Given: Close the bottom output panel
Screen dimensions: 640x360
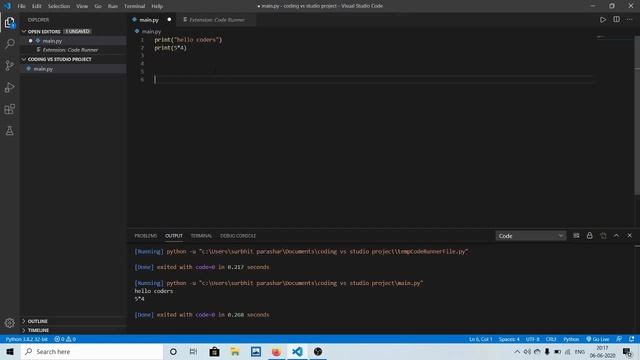Looking at the screenshot, I should 629,236.
